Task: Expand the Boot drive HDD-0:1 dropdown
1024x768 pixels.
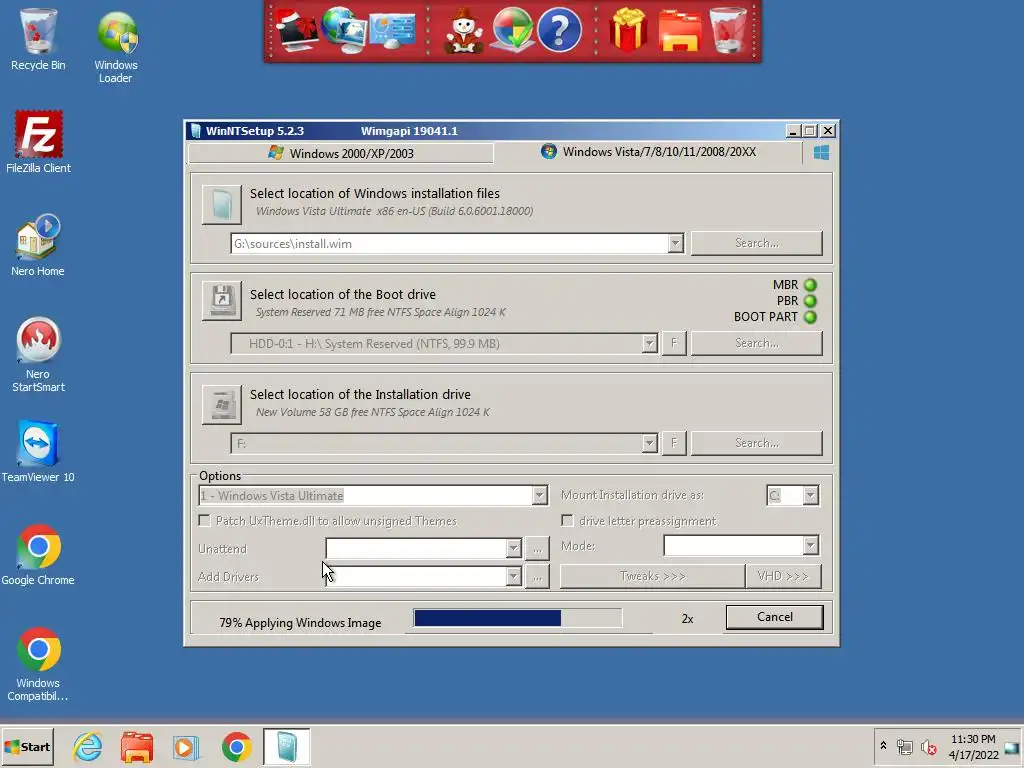Action: pos(649,344)
